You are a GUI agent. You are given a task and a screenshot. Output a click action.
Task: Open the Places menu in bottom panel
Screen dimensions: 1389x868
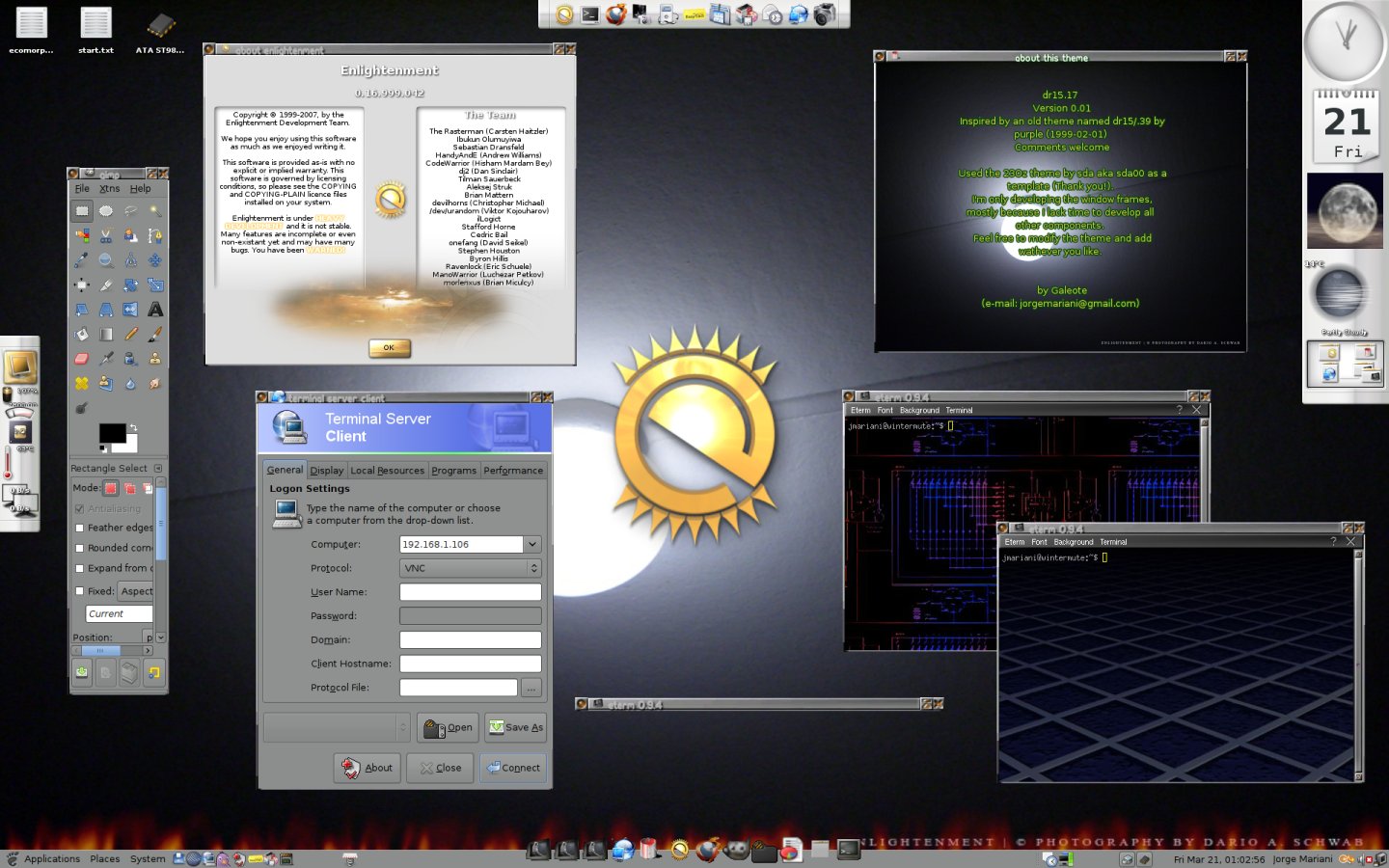(x=105, y=858)
